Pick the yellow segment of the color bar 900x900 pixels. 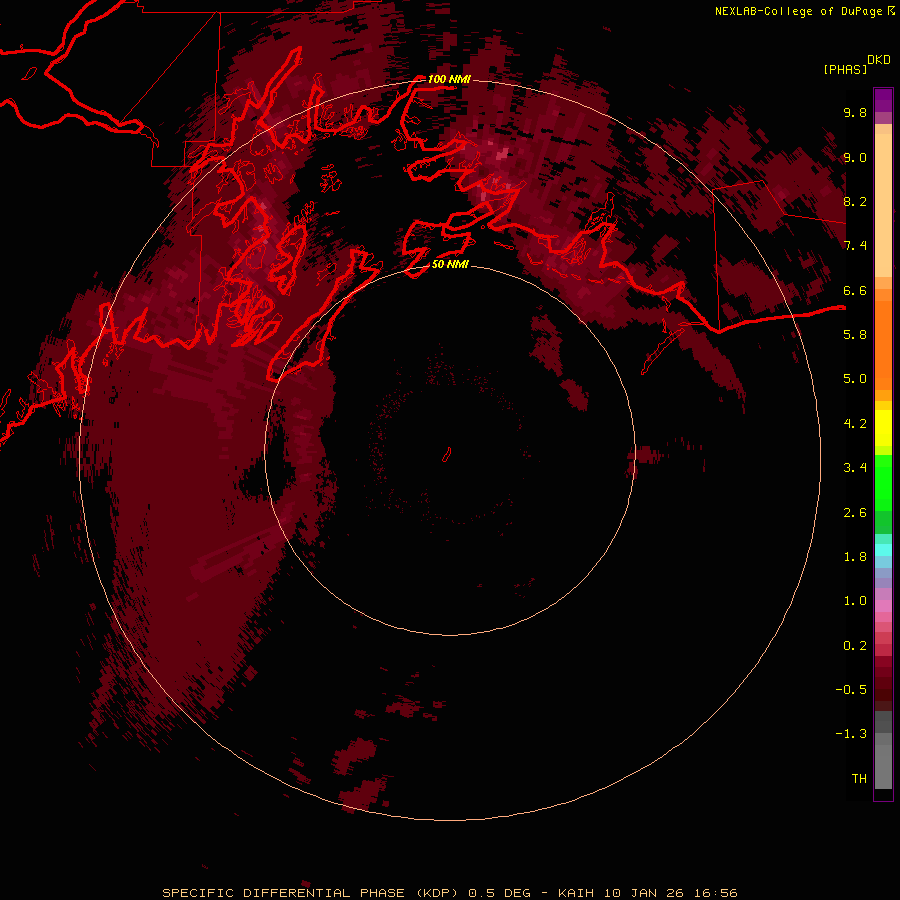coord(883,428)
